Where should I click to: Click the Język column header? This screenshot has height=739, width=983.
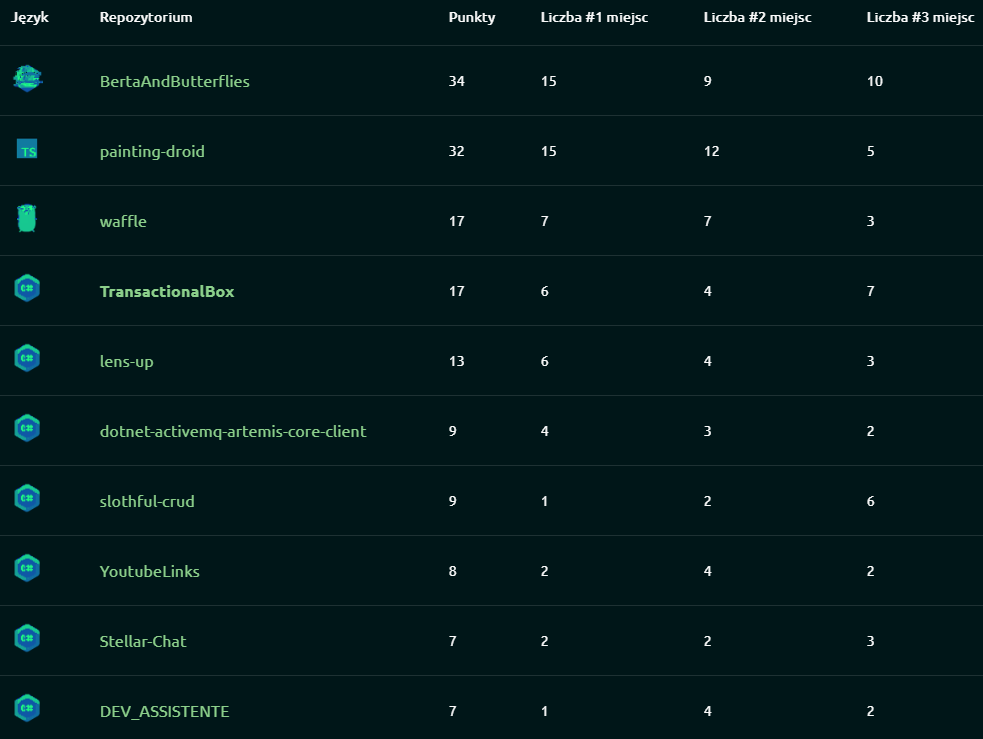pyautogui.click(x=29, y=18)
